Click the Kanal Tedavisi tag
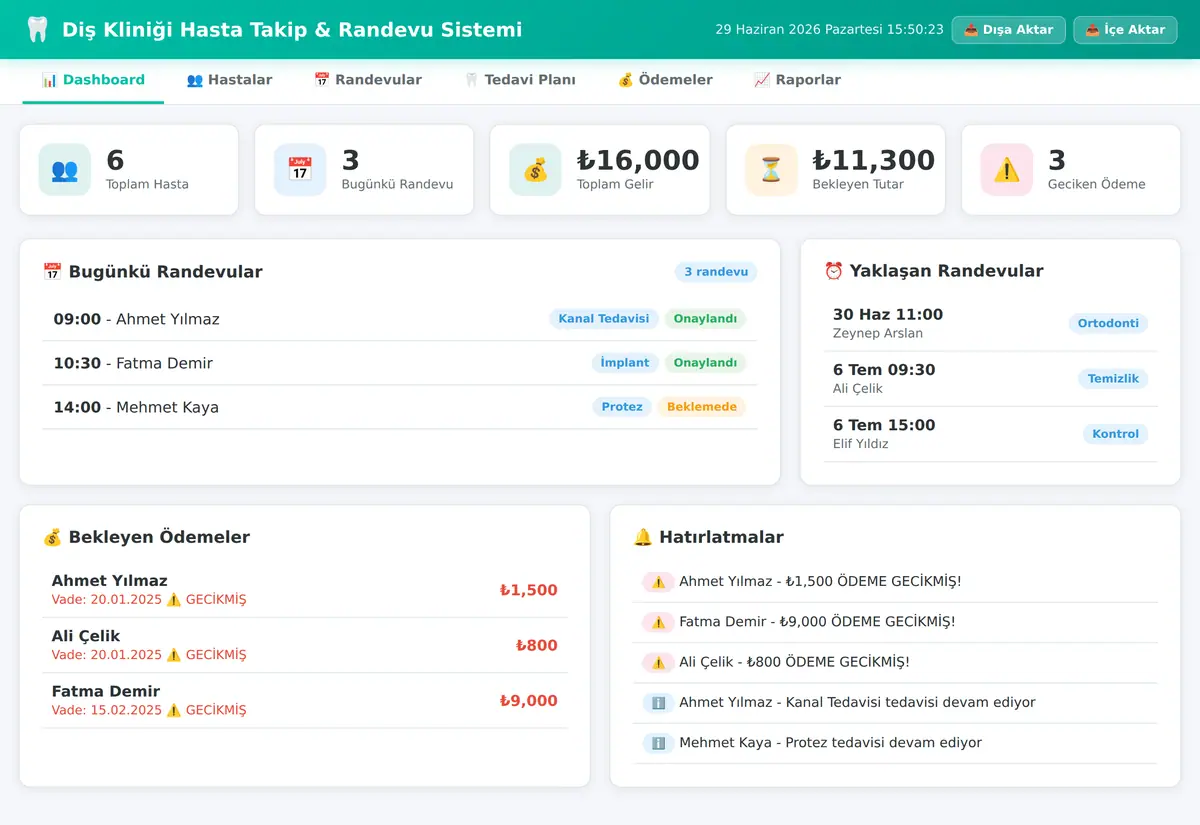 click(x=604, y=319)
